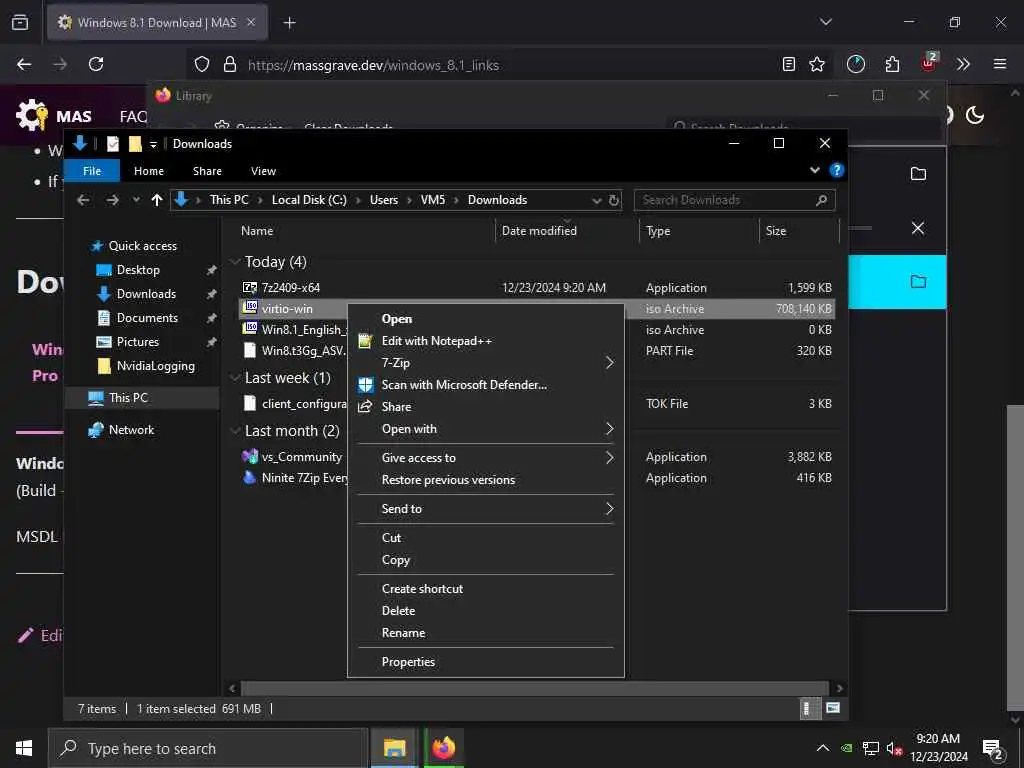The image size is (1024, 768).
Task: Click New folder quick access toolbar icon
Action: coord(135,144)
